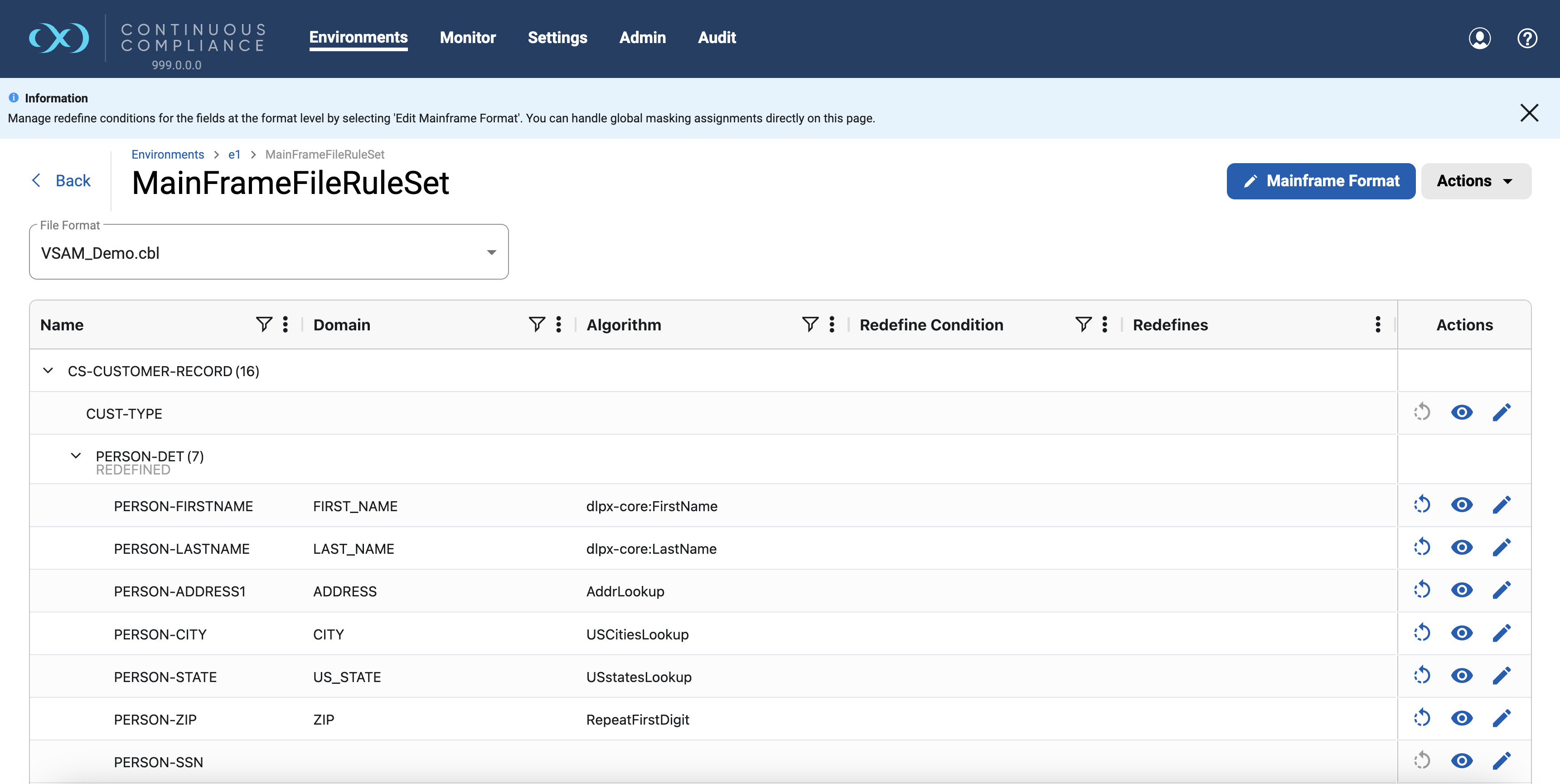This screenshot has width=1560, height=784.
Task: Open the help icon in the top bar
Action: point(1527,38)
